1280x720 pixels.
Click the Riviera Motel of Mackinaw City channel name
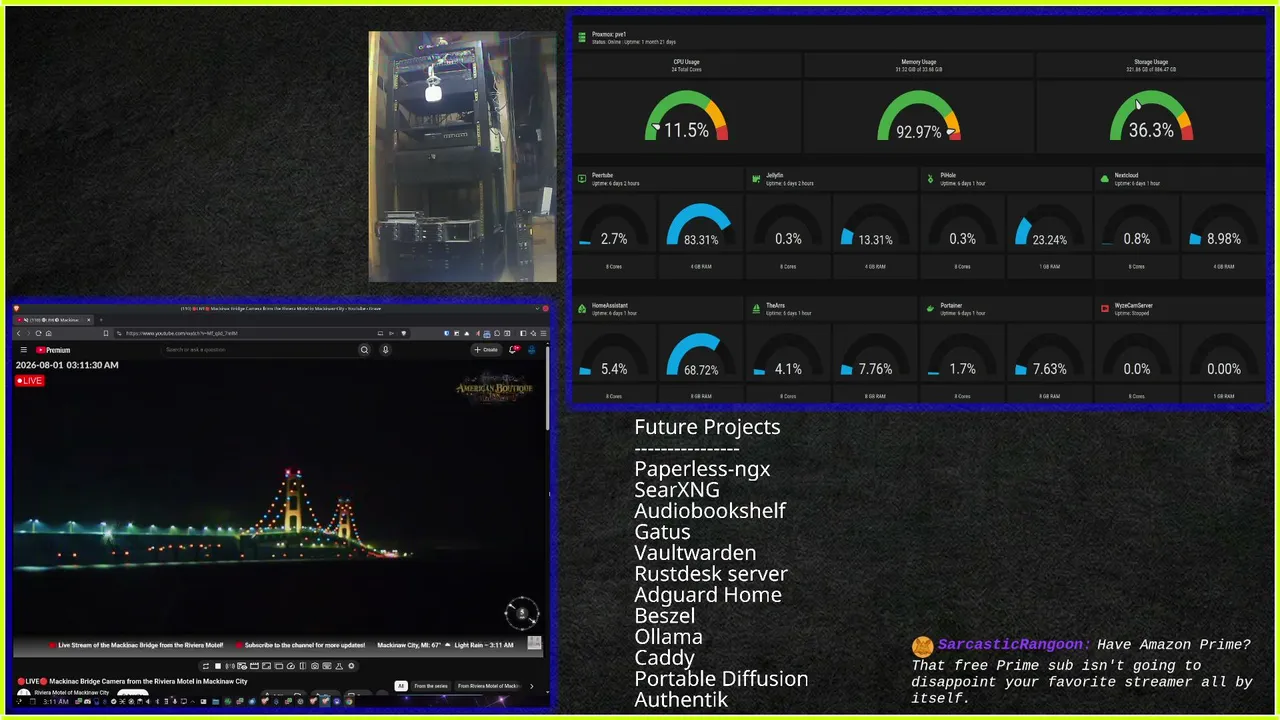click(72, 692)
